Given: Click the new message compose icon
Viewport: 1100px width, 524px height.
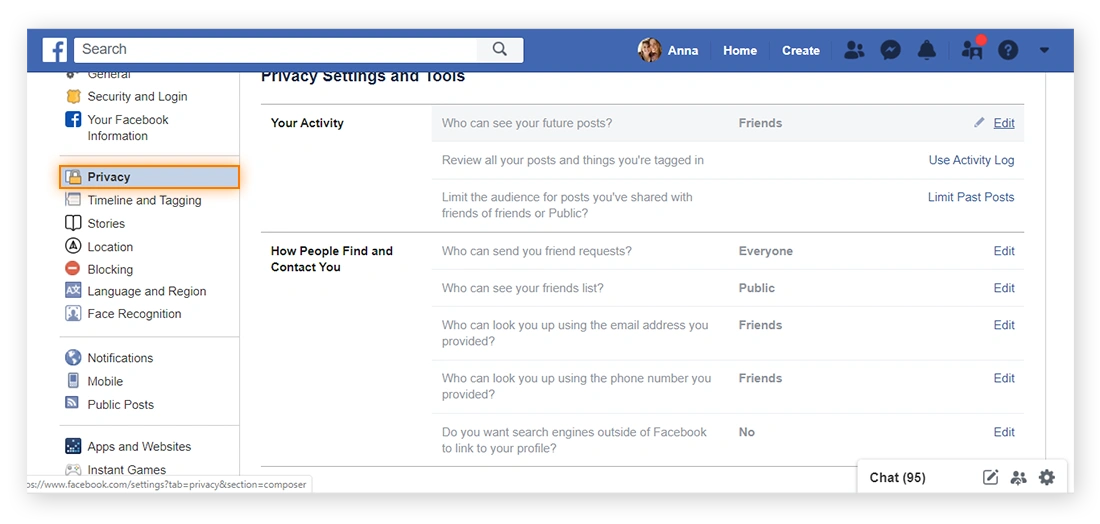Looking at the screenshot, I should point(990,477).
